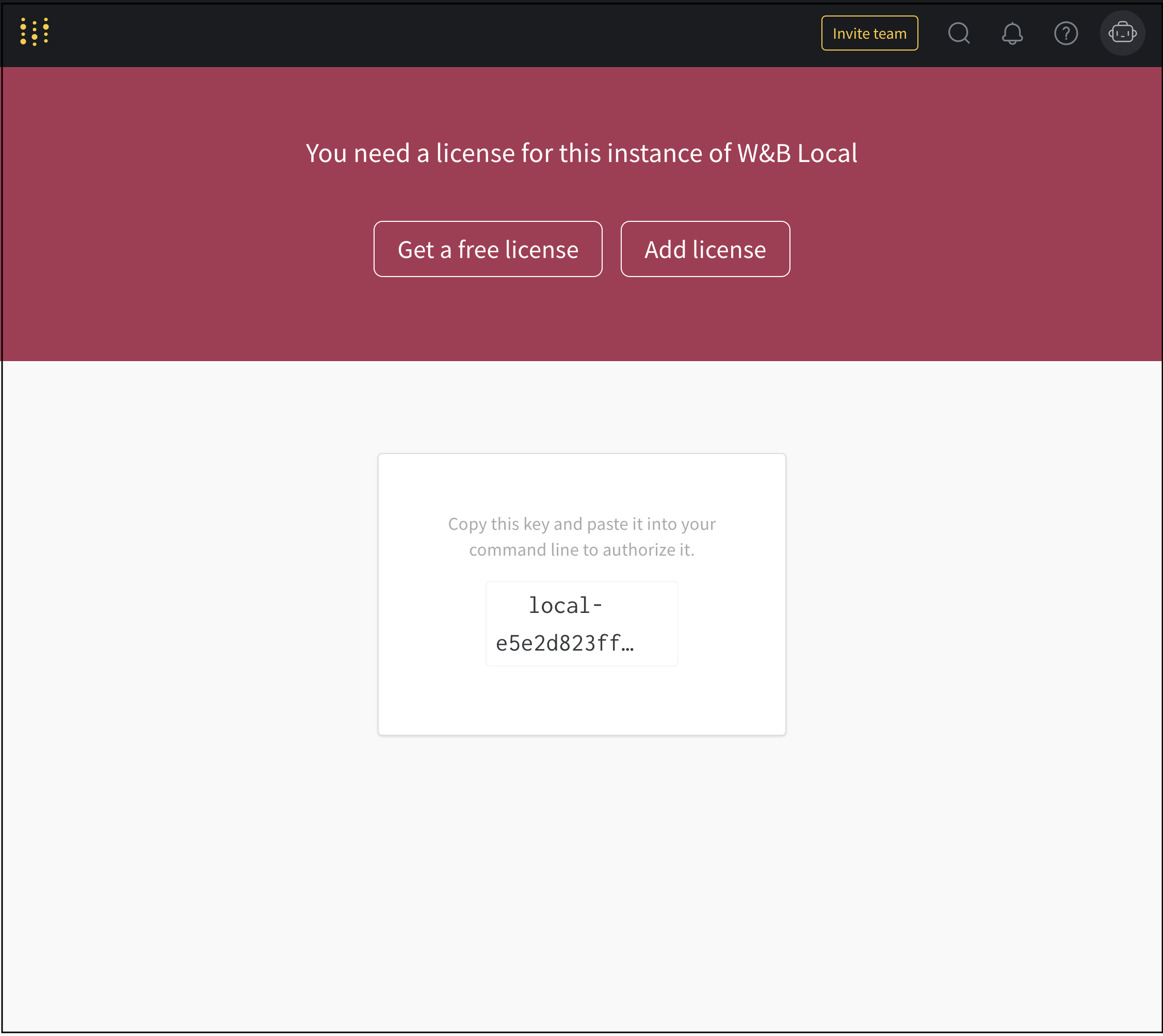Open the notifications bell
1163x1036 pixels.
click(1012, 33)
